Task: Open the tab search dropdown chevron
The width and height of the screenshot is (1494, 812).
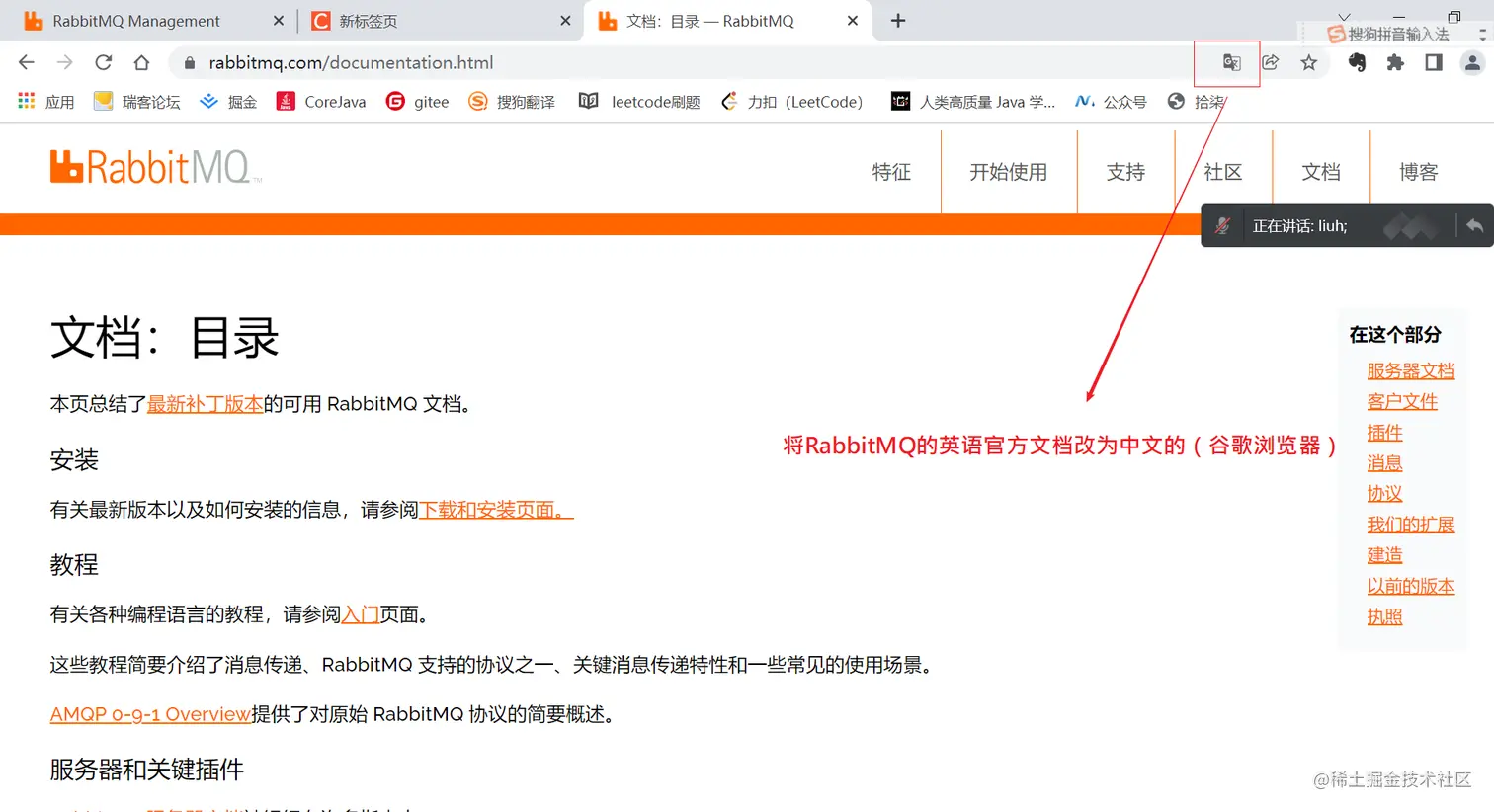Action: 1344,16
